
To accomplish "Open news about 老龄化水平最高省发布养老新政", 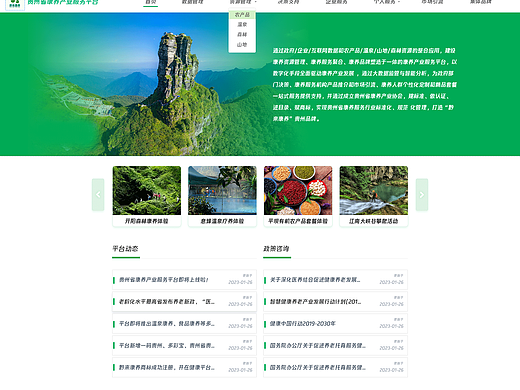I will coord(184,301).
